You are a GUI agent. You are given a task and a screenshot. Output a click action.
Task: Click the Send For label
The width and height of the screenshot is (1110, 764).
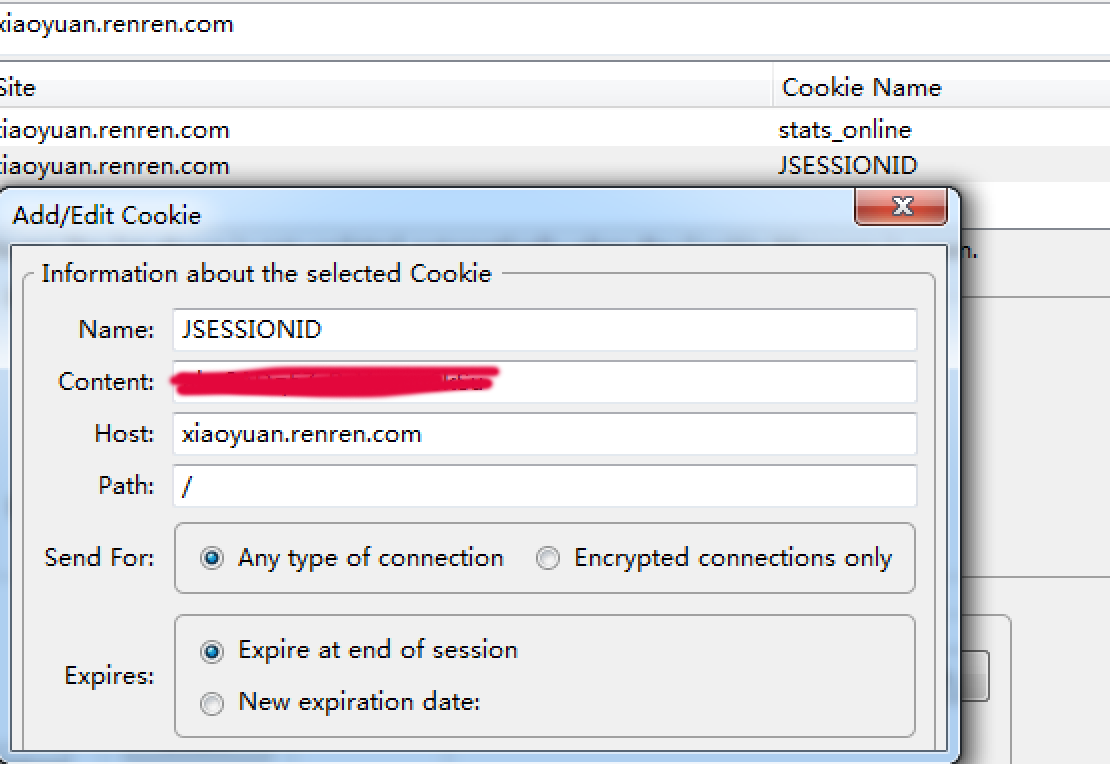pos(99,558)
